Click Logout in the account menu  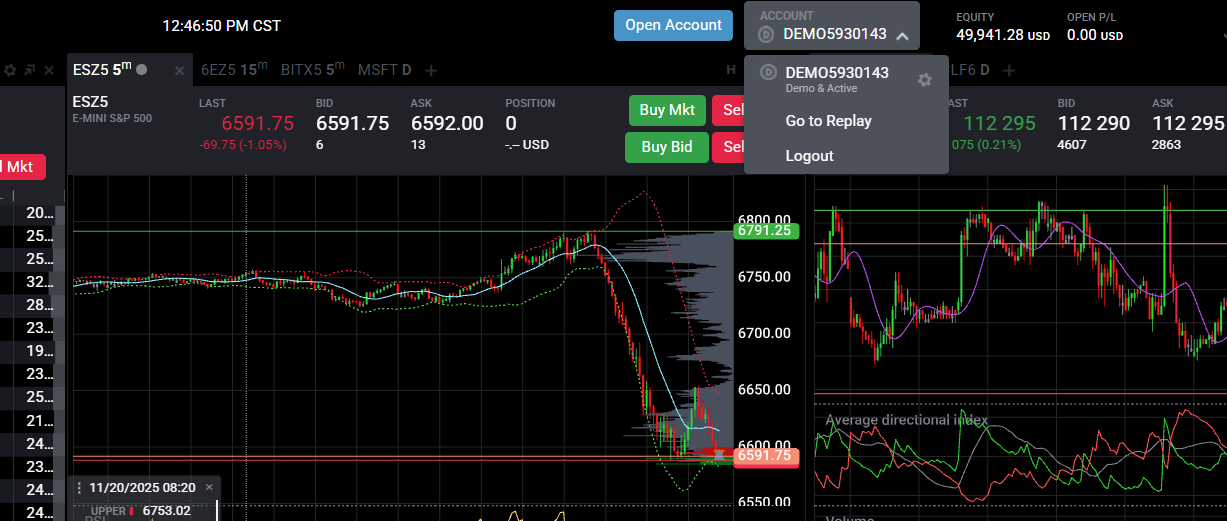(x=809, y=156)
